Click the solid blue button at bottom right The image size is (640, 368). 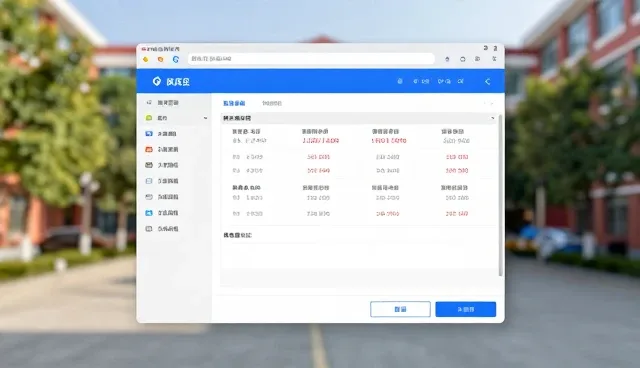coord(466,309)
